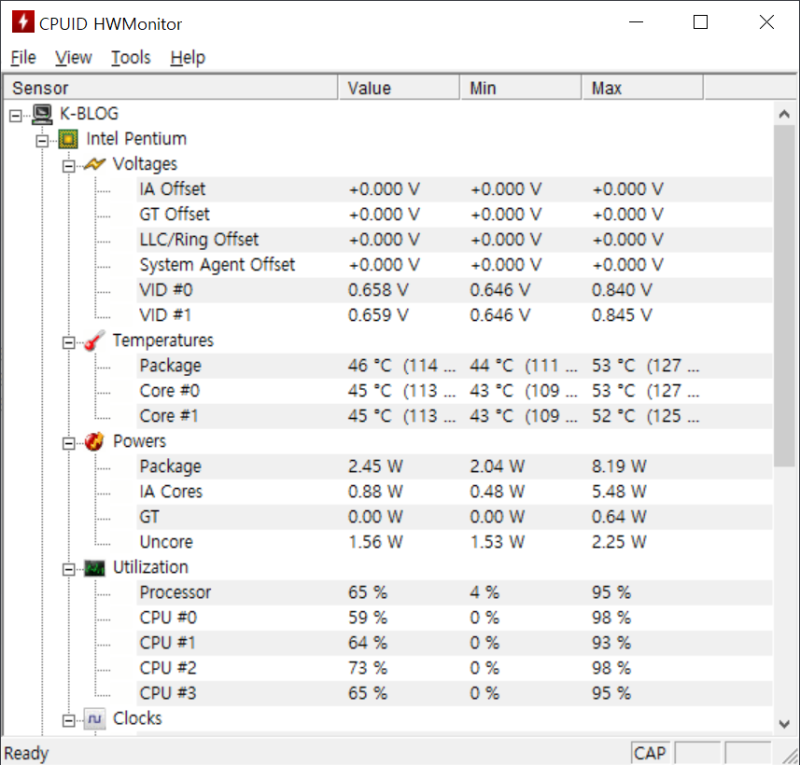The width and height of the screenshot is (800, 765).
Task: Click the CAP indicator in status bar
Action: tap(649, 752)
